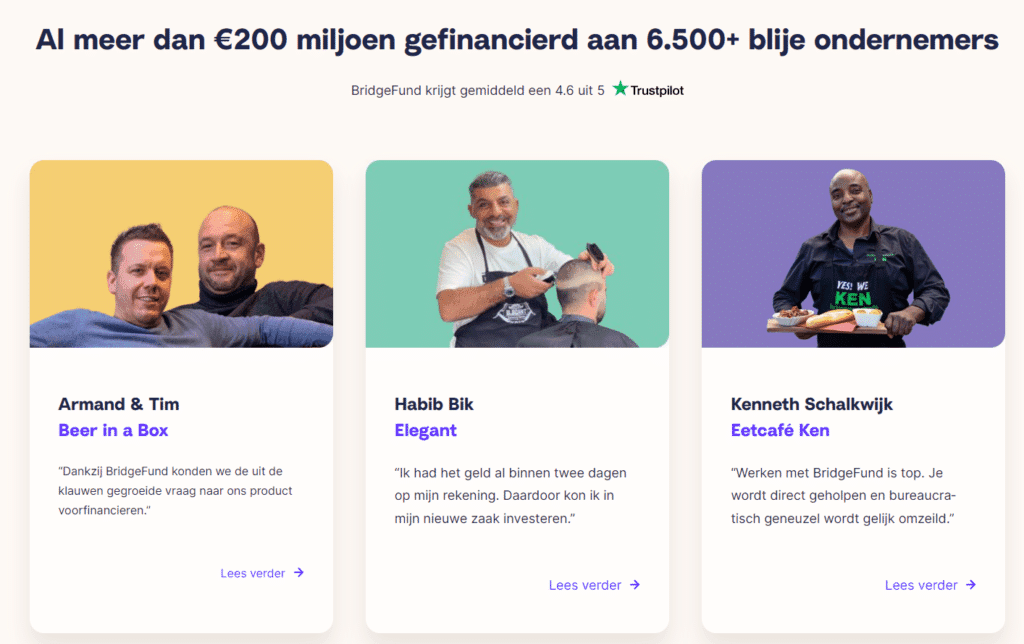The width and height of the screenshot is (1024, 644).
Task: Click the Armand & Tim name heading
Action: pos(119,404)
